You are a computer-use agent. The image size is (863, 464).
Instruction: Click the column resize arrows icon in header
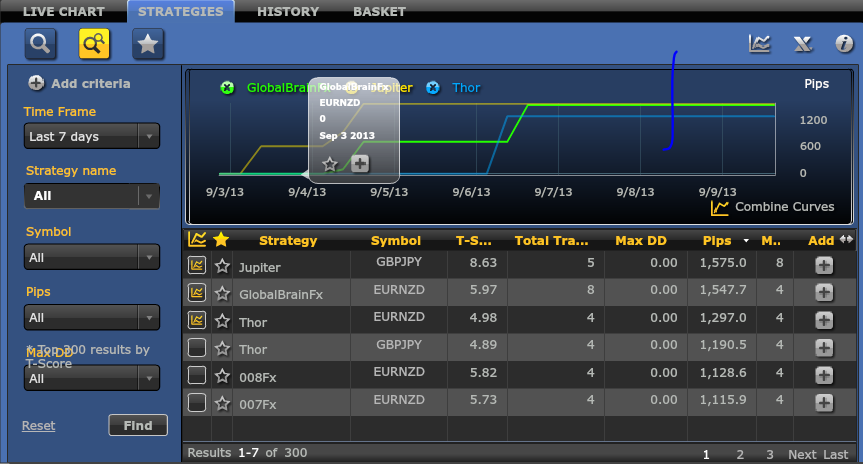click(846, 239)
